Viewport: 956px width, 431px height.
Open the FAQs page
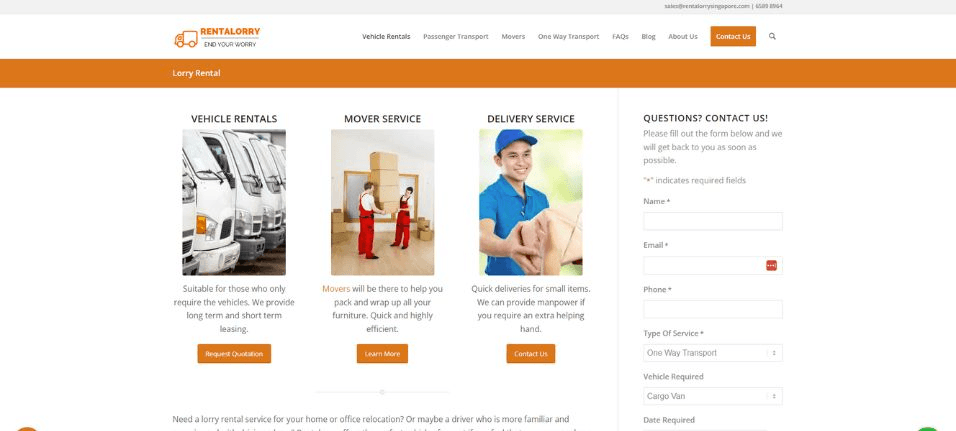click(x=620, y=37)
